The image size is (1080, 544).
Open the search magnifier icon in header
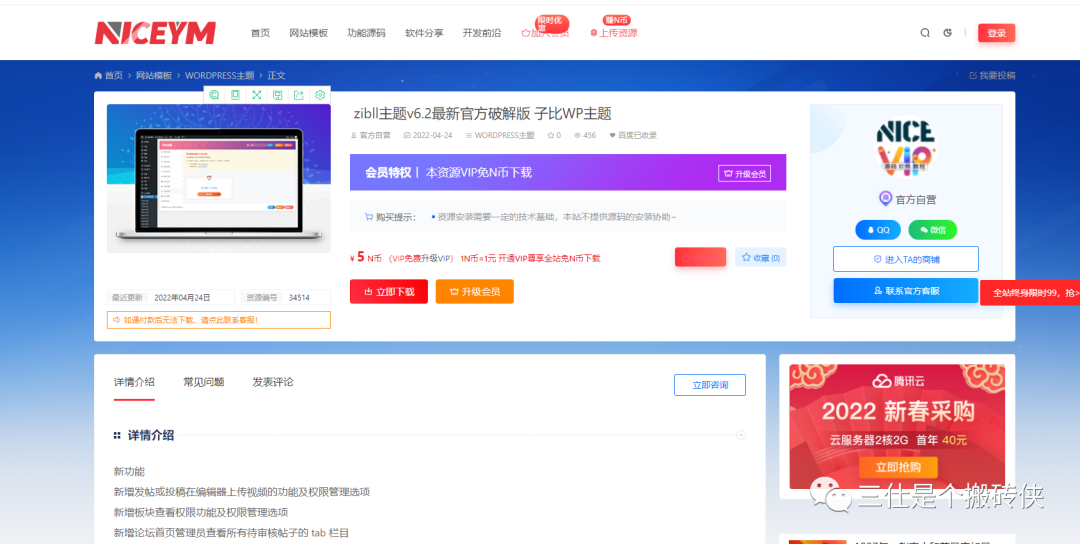(x=925, y=32)
